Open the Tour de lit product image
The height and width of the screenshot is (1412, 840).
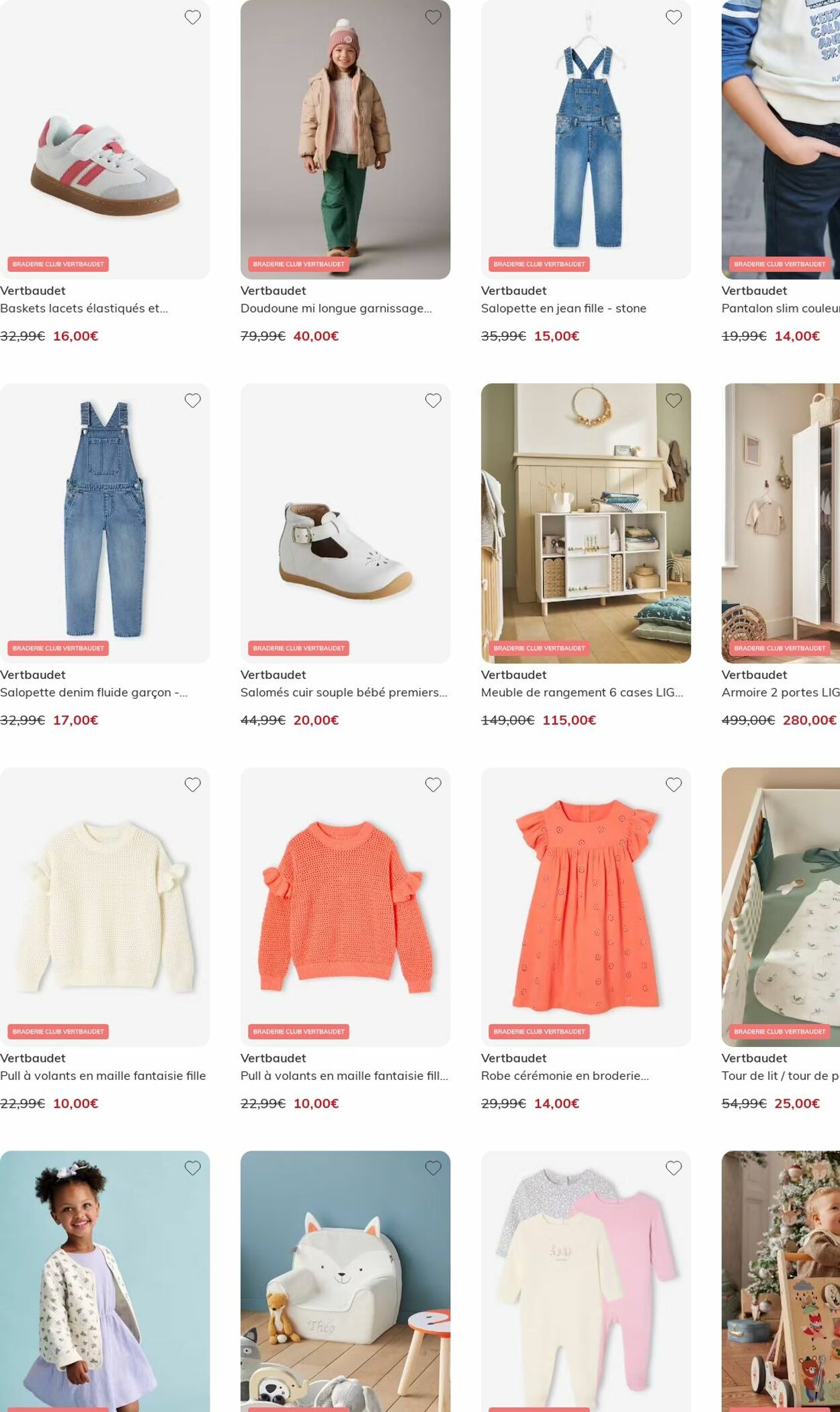click(x=781, y=907)
